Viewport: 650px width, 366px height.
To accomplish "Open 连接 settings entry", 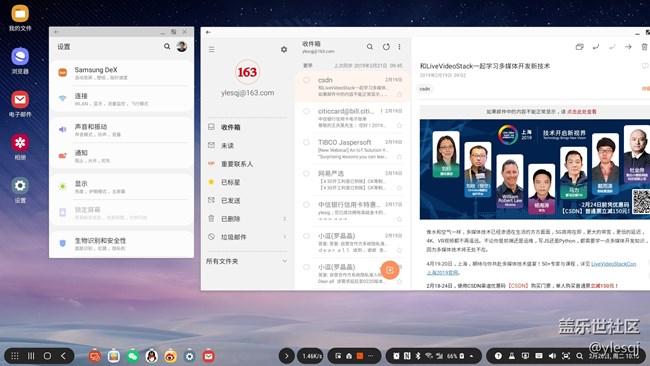I will 121,99.
